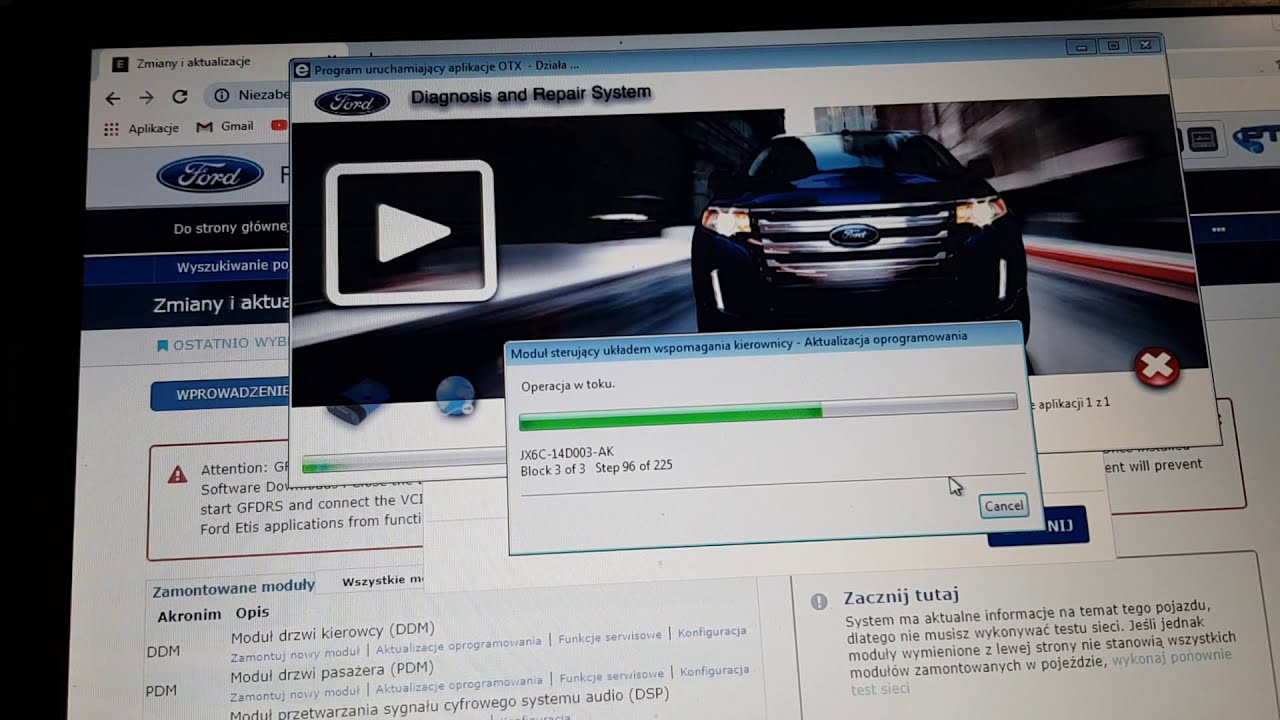Click the monitor icon at the page's top right
The width and height of the screenshot is (1280, 720).
pyautogui.click(x=1203, y=138)
